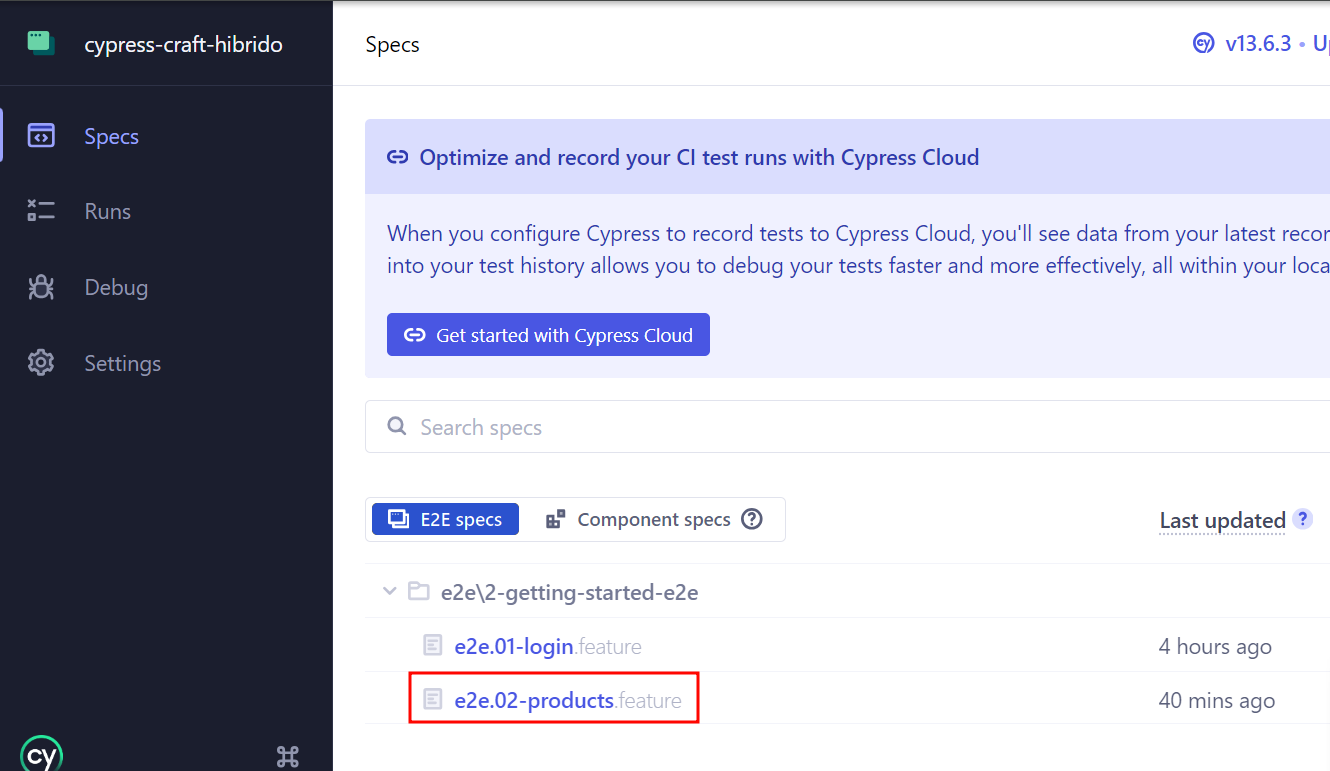The width and height of the screenshot is (1330, 771).
Task: Click the search magnifier icon
Action: 397,427
